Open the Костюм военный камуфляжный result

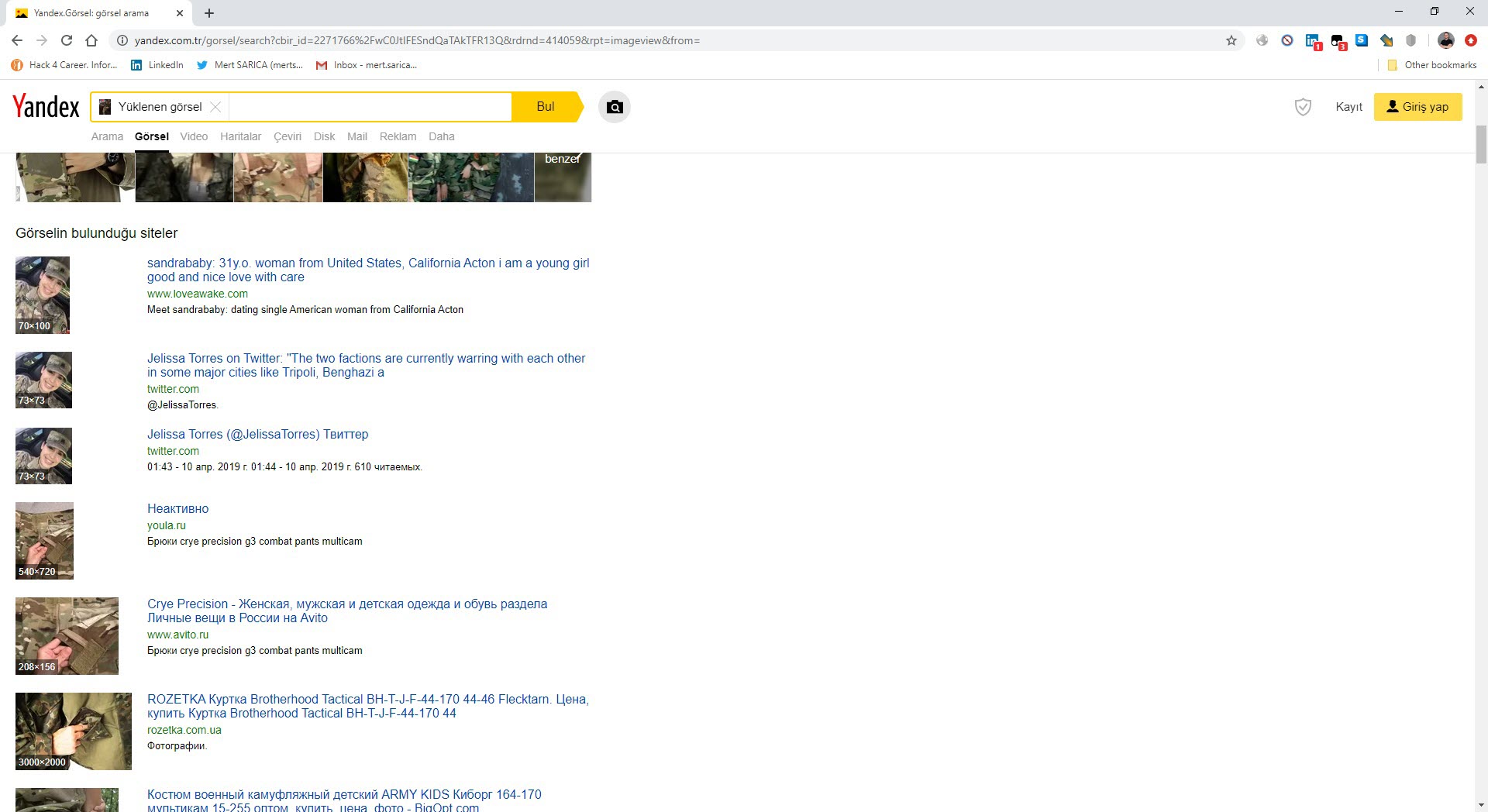point(344,800)
